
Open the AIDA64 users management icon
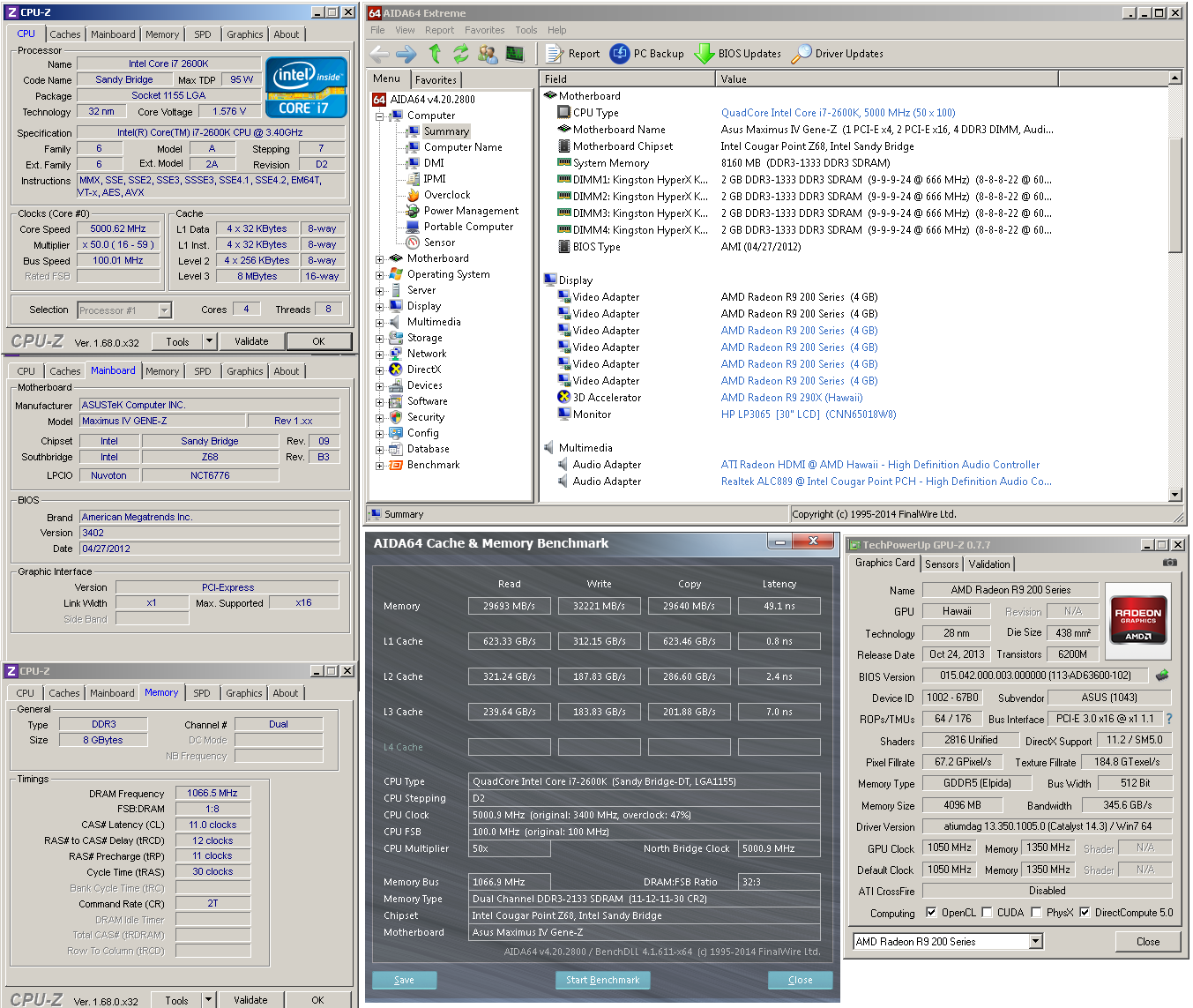(488, 54)
